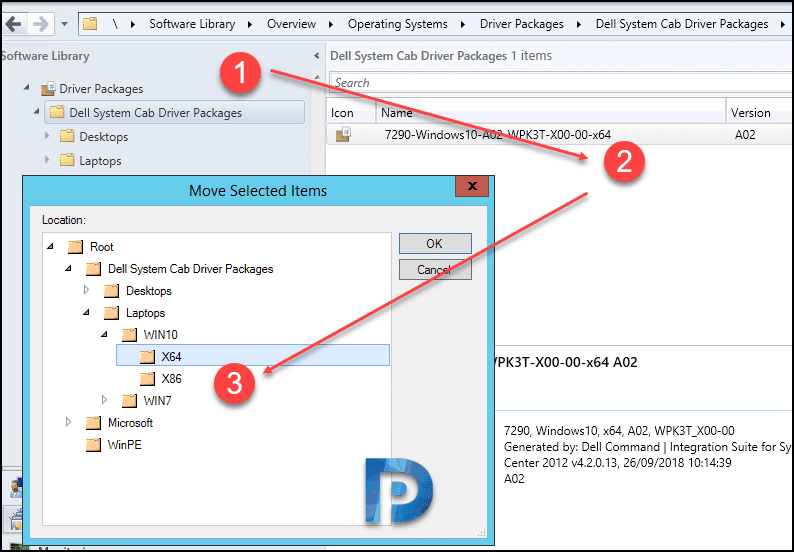This screenshot has width=794, height=552.
Task: Click Root folder icon in dialog
Action: 75,247
